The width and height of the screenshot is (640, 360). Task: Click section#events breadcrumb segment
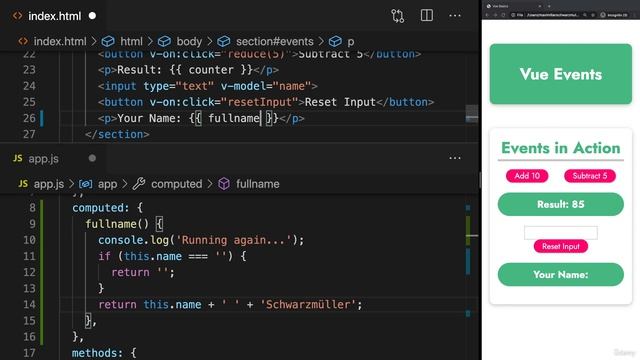[x=275, y=41]
